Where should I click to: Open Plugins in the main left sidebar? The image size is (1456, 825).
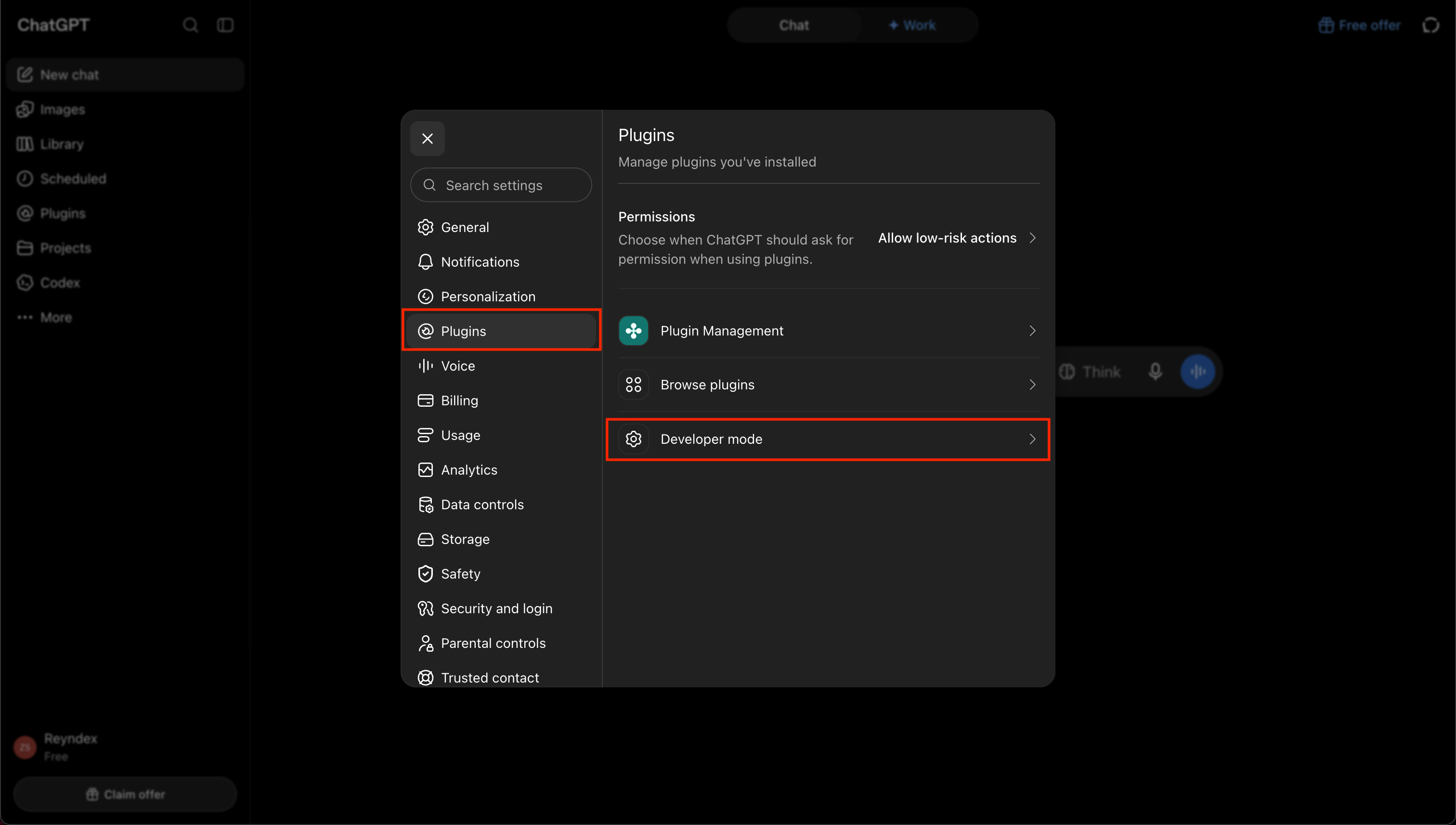pyautogui.click(x=125, y=213)
